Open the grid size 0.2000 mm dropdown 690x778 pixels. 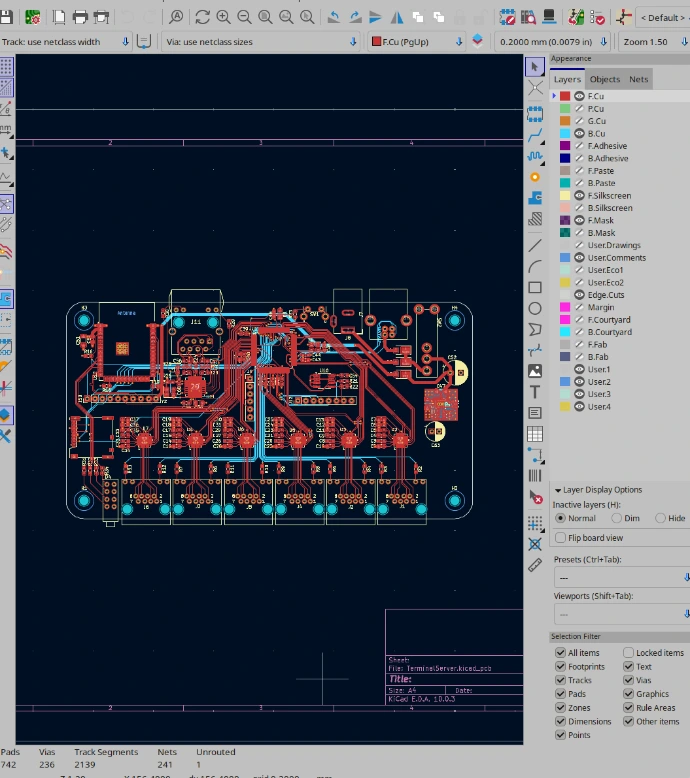click(x=553, y=42)
